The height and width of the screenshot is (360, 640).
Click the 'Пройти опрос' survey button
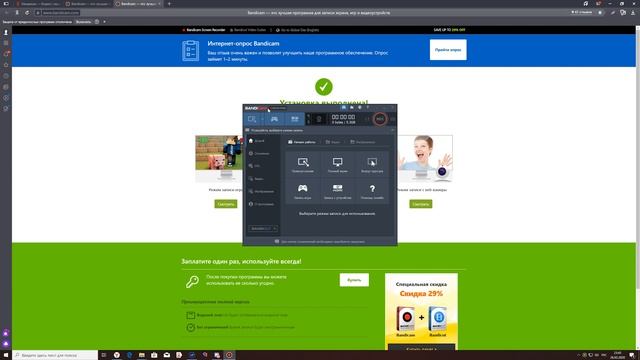click(448, 50)
